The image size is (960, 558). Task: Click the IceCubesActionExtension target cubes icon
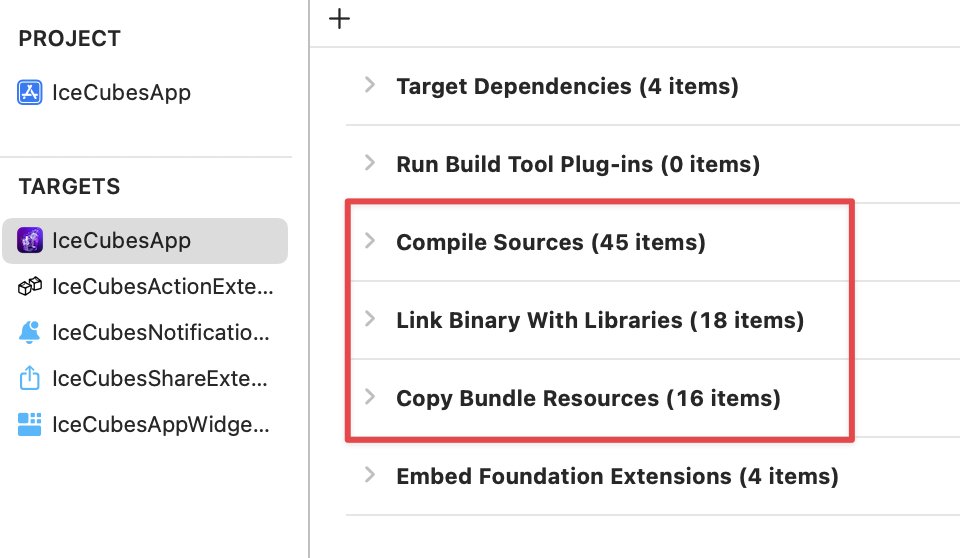[30, 287]
